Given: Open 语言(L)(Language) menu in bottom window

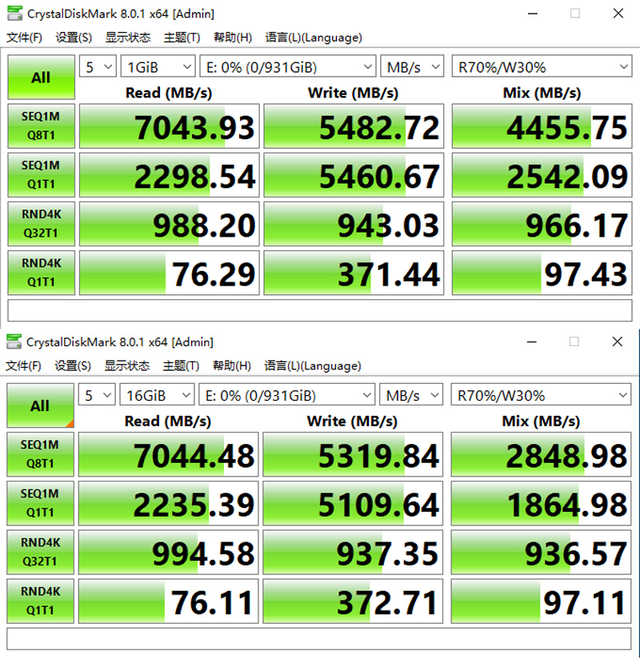Looking at the screenshot, I should (x=313, y=366).
